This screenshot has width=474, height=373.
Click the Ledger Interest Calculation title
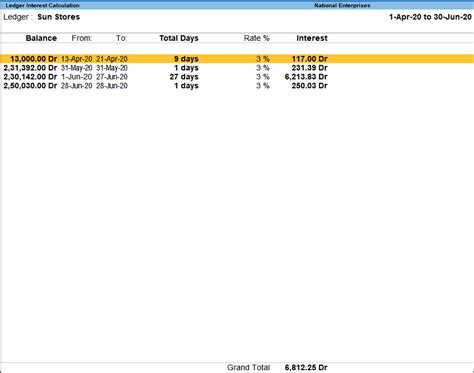(42, 5)
